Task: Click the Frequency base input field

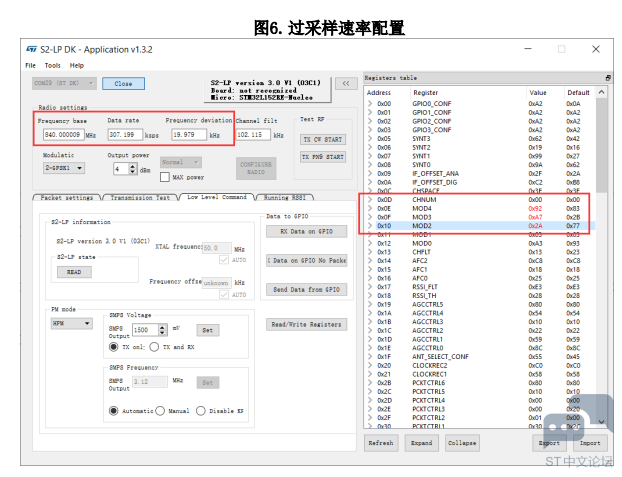Action: (63, 135)
